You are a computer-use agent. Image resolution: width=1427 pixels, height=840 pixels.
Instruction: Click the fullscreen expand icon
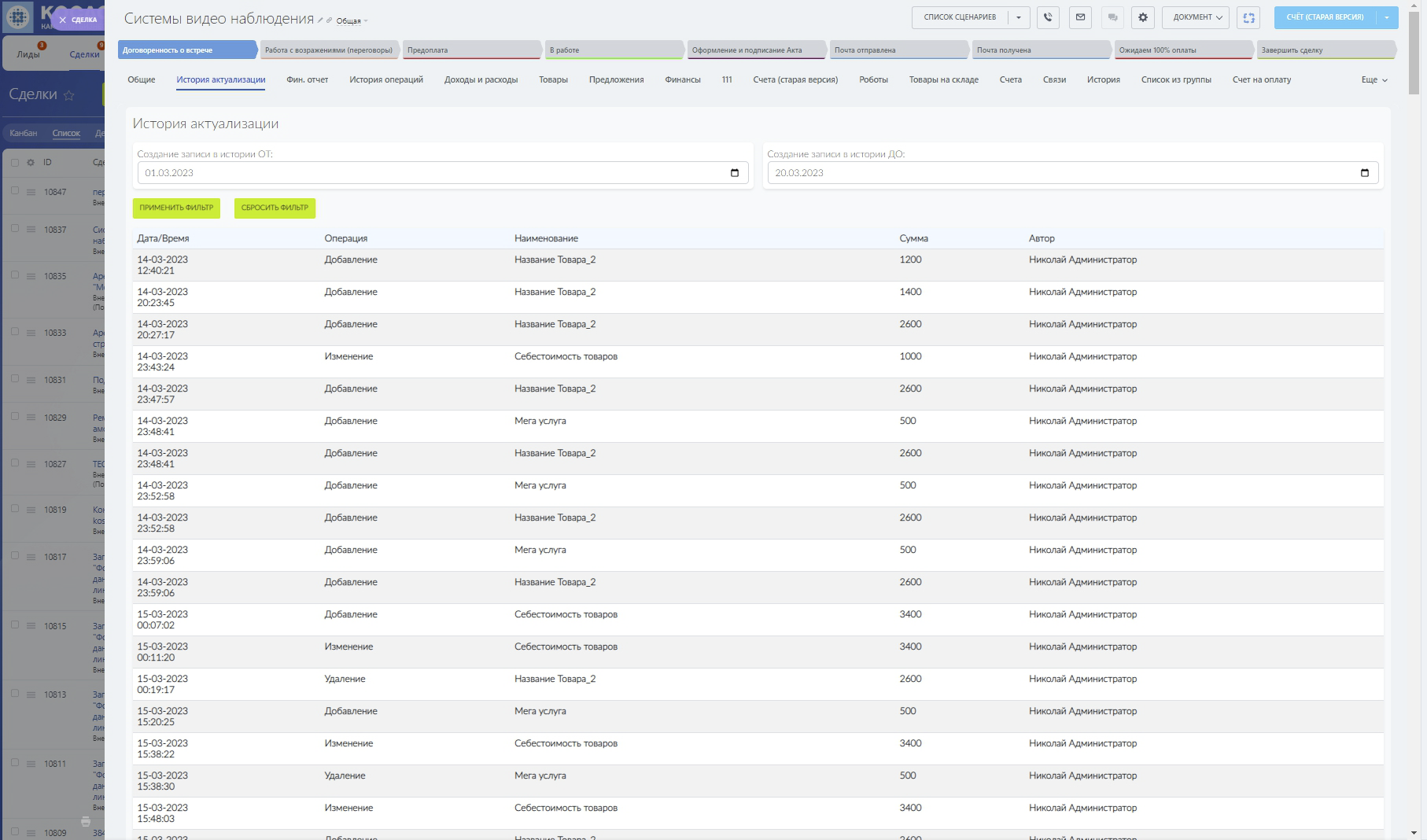[x=1248, y=17]
